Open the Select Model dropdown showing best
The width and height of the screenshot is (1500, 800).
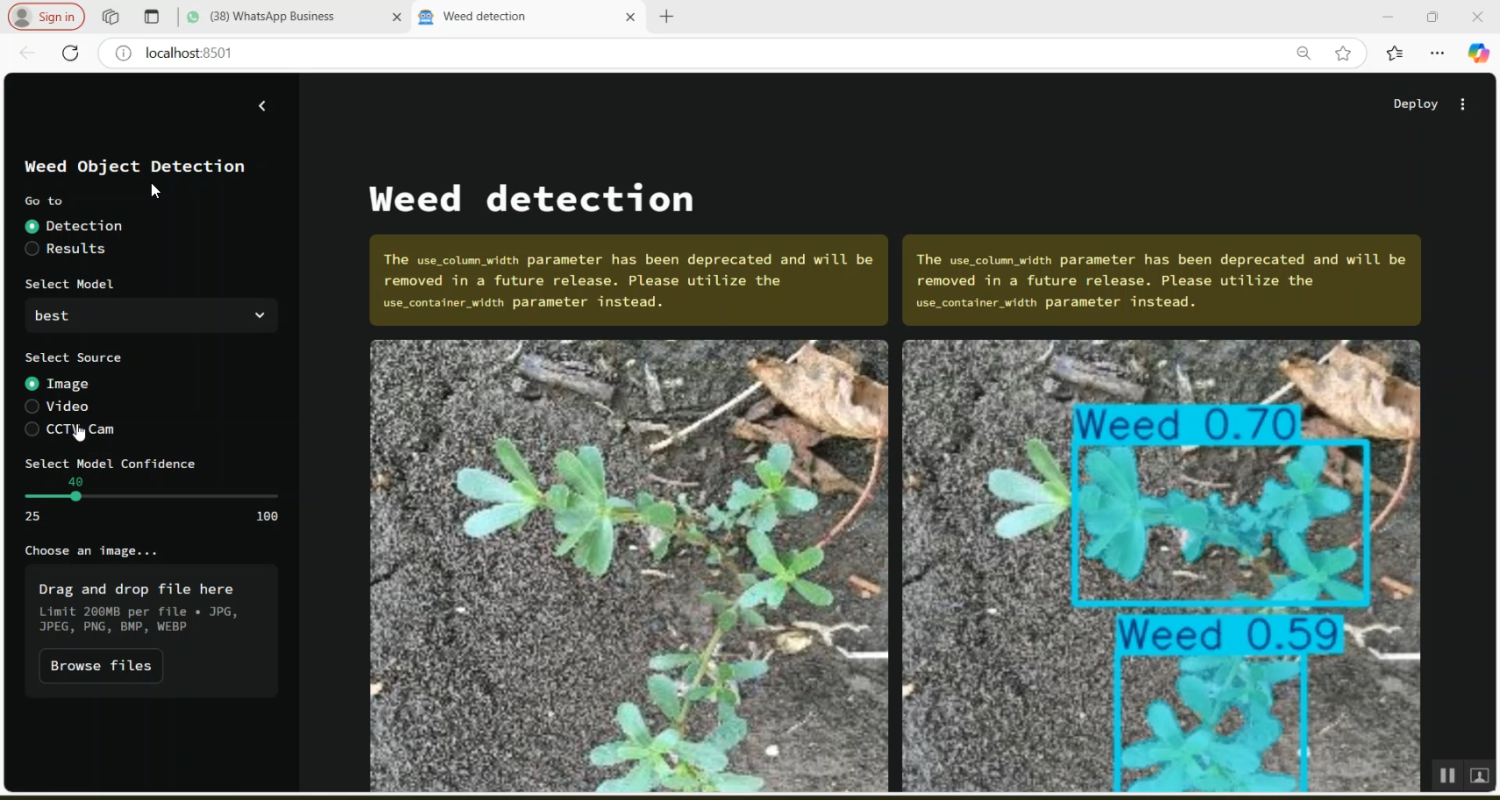click(x=150, y=315)
